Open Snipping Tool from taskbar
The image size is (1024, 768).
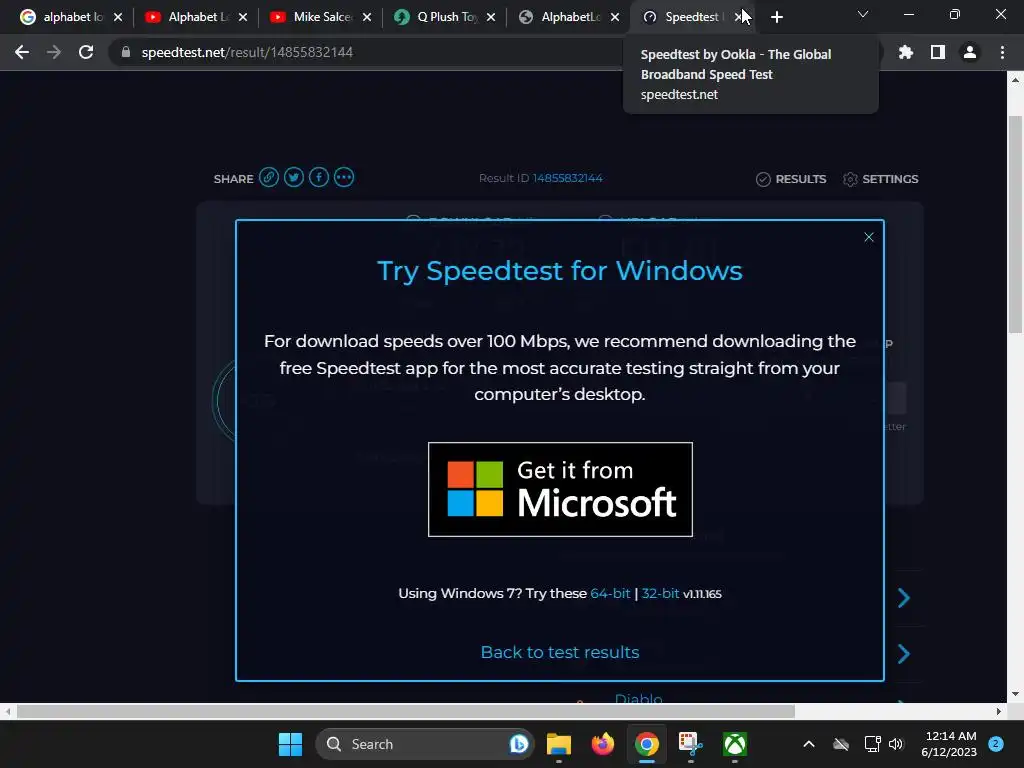[690, 744]
